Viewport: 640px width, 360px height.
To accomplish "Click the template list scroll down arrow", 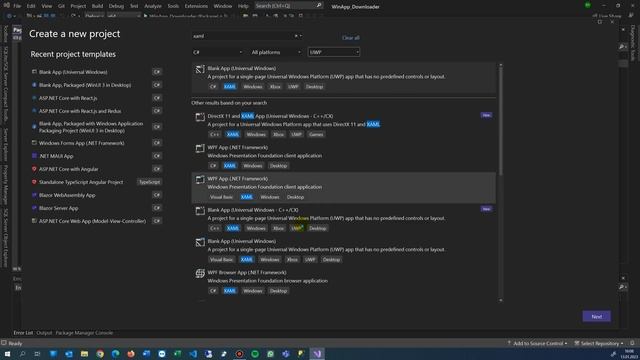I will coord(501,300).
